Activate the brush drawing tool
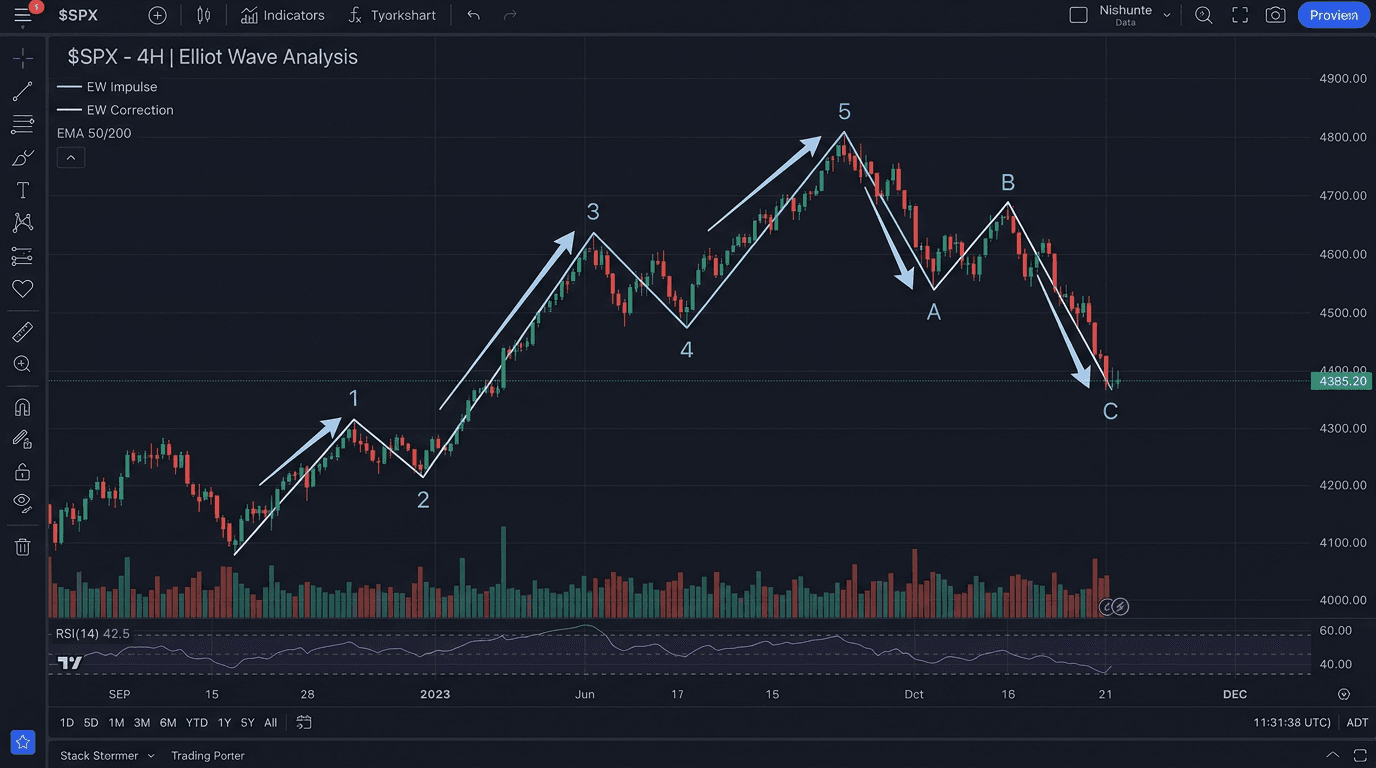Viewport: 1376px width, 768px height. [x=22, y=157]
